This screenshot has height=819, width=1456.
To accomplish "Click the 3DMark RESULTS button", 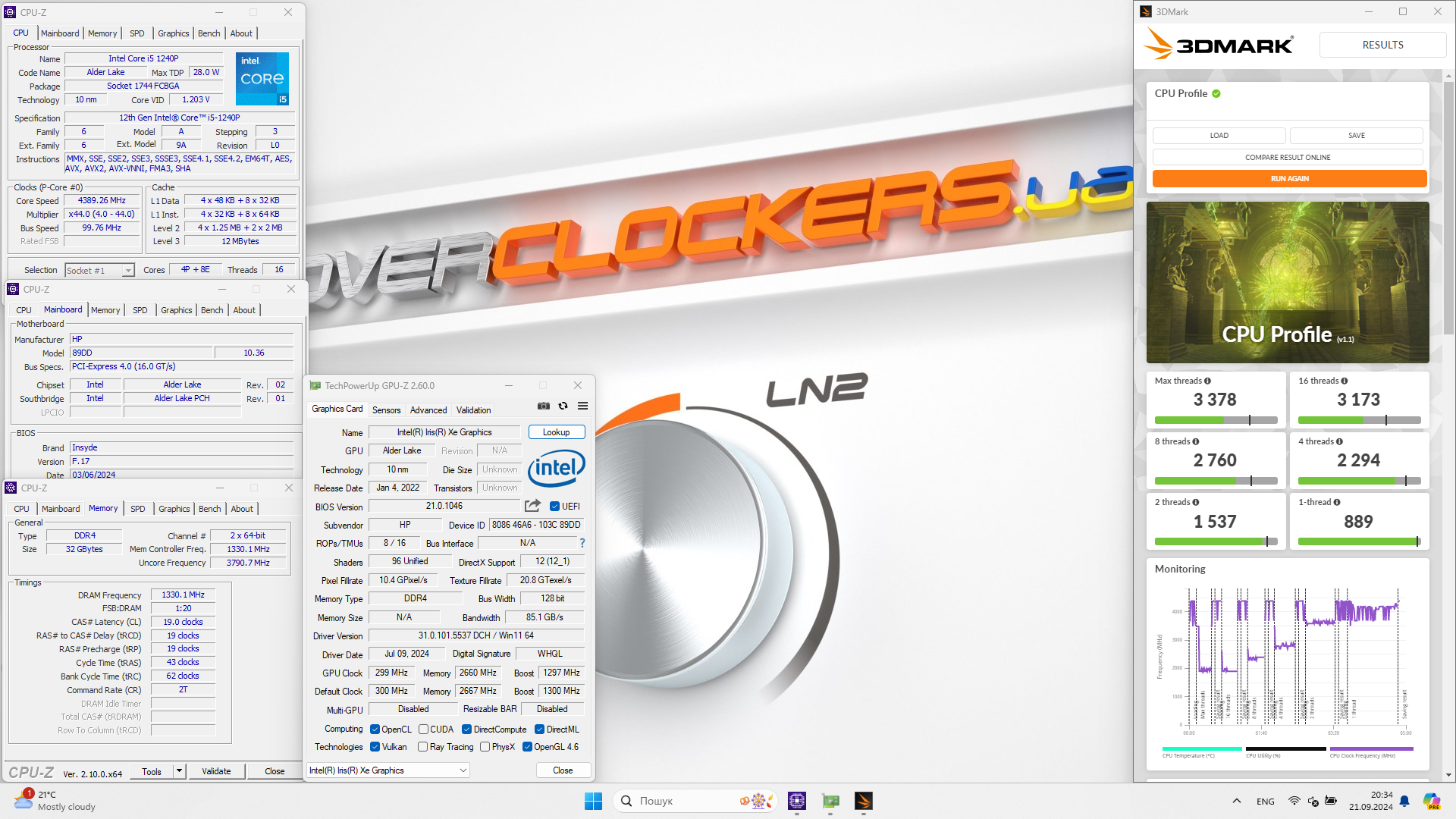I will point(1382,45).
